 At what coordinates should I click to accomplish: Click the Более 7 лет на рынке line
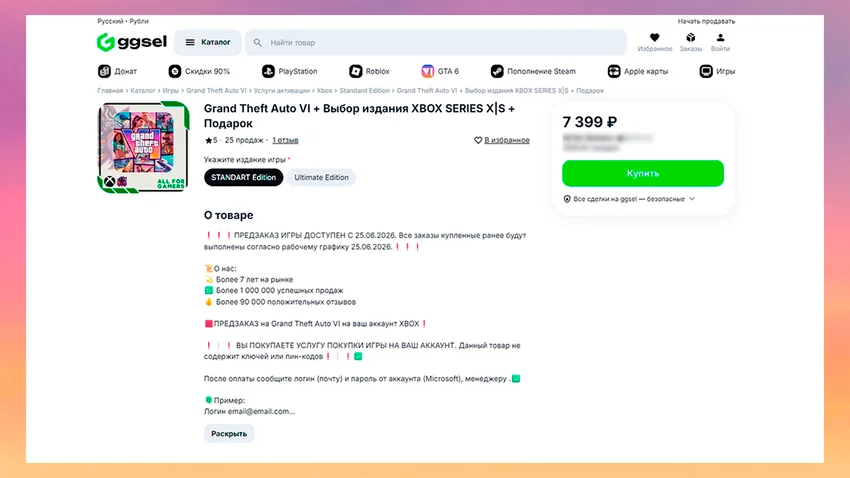[x=254, y=279]
